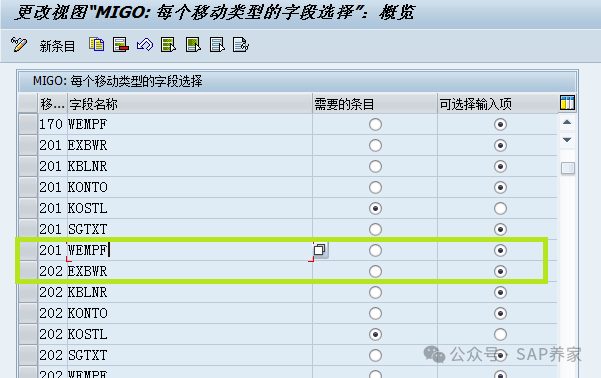Viewport: 601px width, 378px height.
Task: Select optional entry radio for 202 EXBWR
Action: coord(500,271)
